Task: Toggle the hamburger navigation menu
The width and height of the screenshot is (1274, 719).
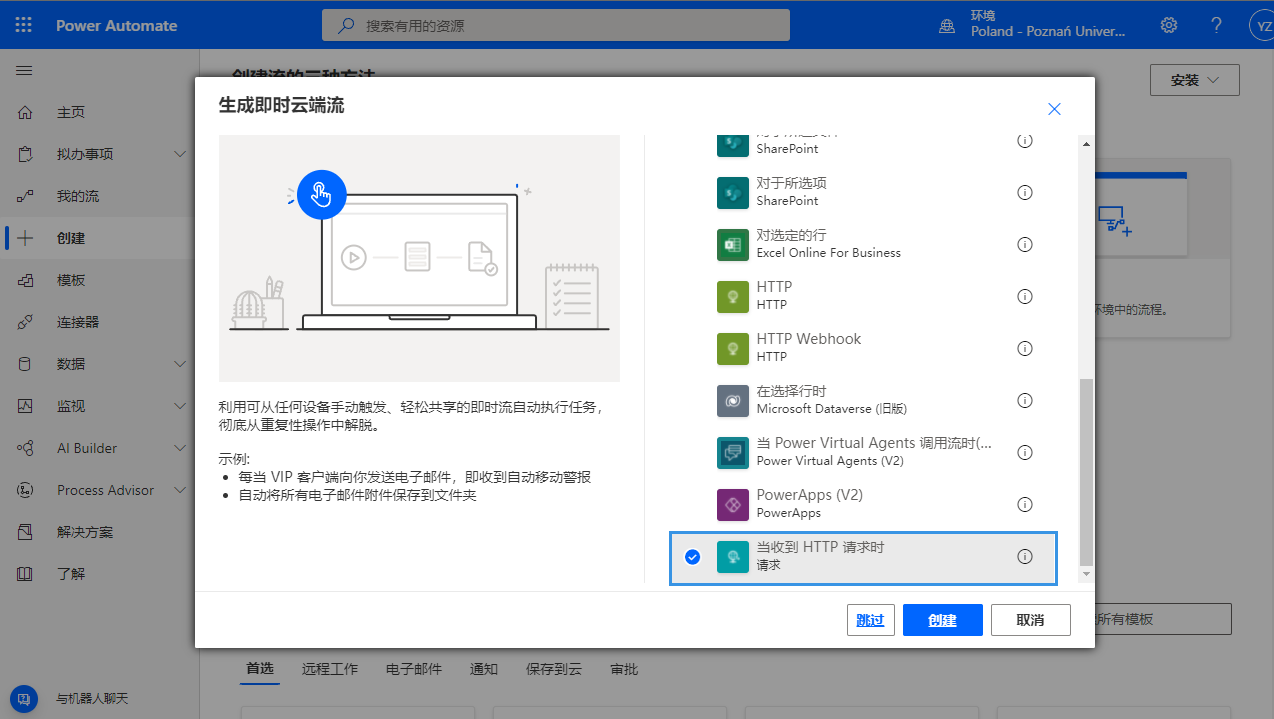Action: [24, 71]
